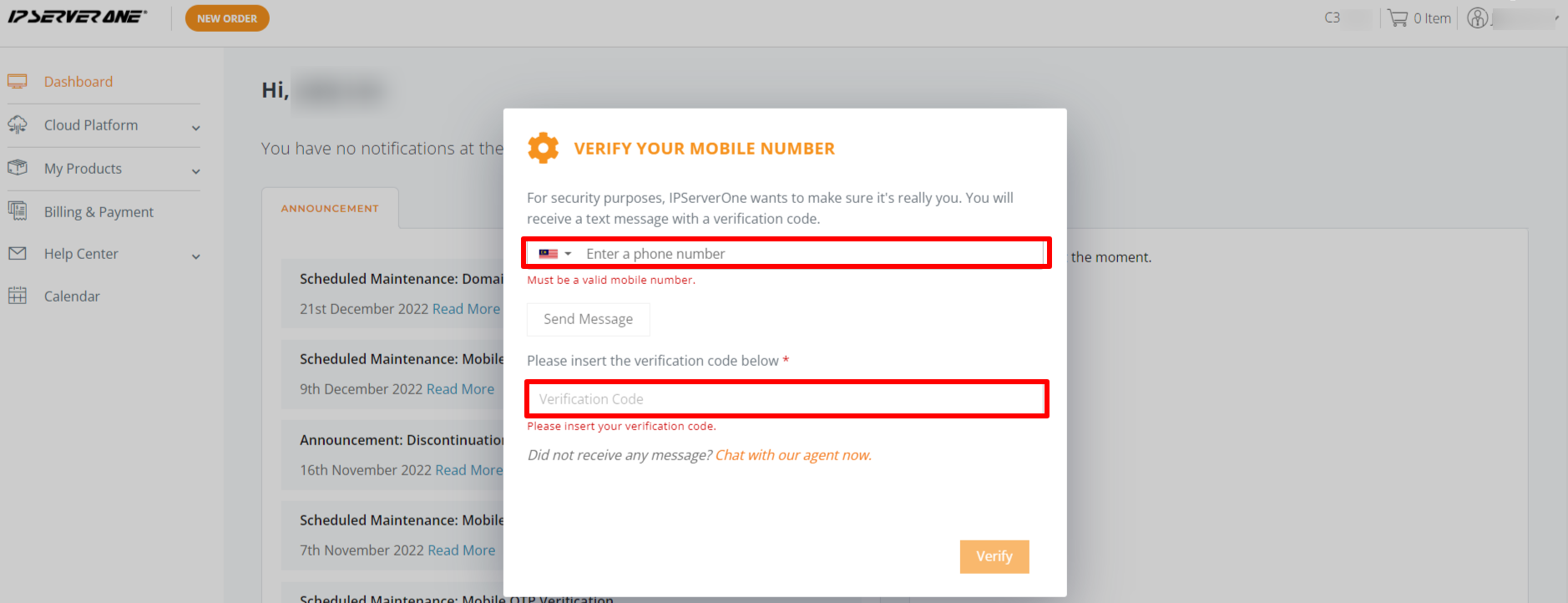
Task: Click the Billing & Payment invoice icon
Action: tap(18, 211)
